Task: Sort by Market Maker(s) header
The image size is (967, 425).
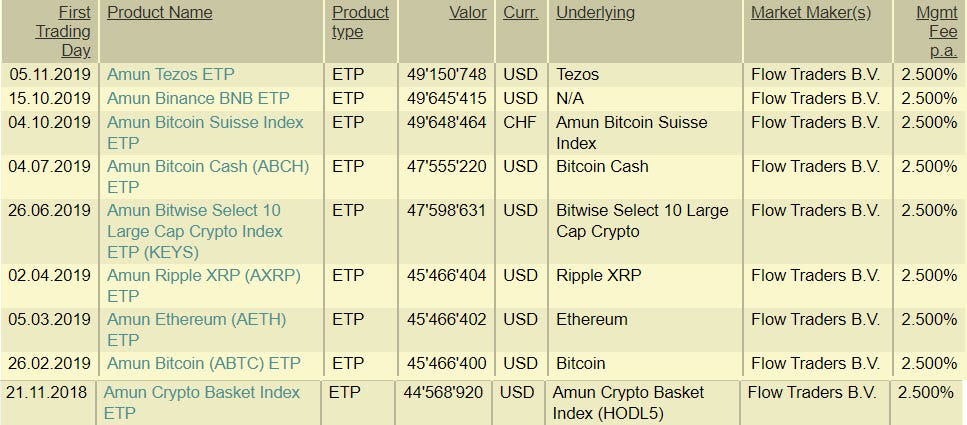Action: [x=811, y=13]
